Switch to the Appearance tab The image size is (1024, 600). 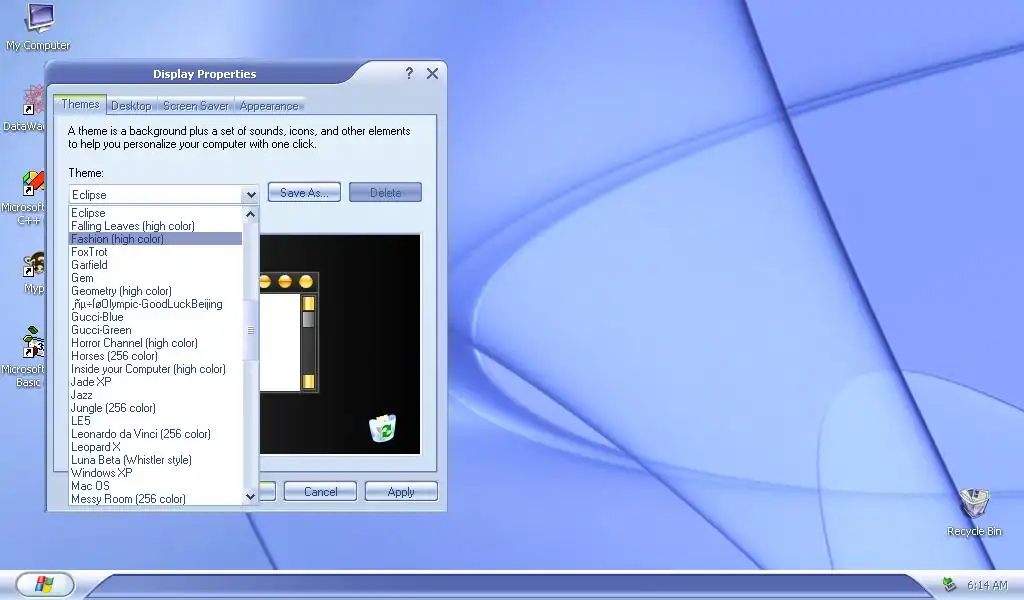[x=269, y=106]
